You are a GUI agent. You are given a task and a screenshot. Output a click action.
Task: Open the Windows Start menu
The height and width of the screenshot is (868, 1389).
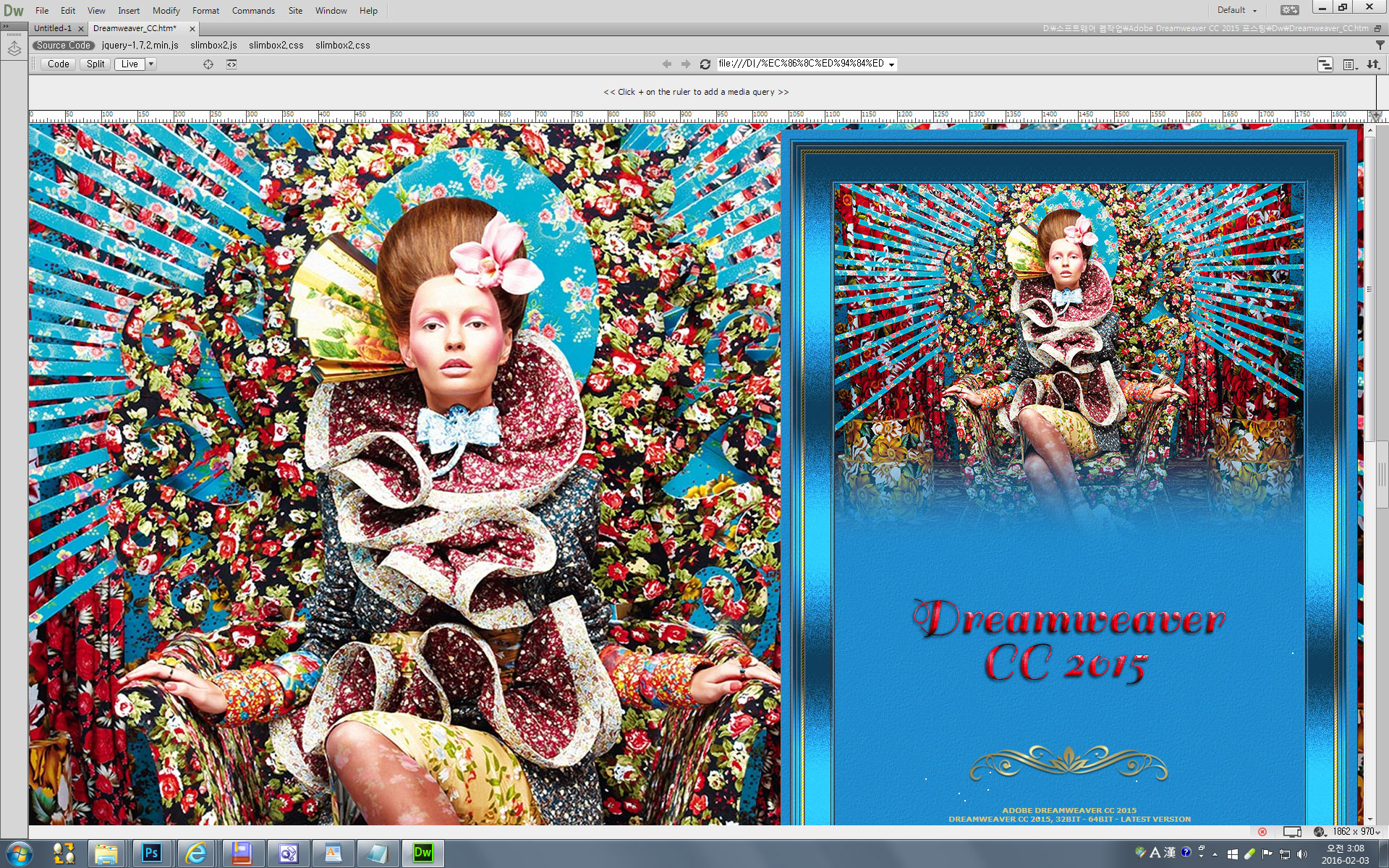[20, 854]
